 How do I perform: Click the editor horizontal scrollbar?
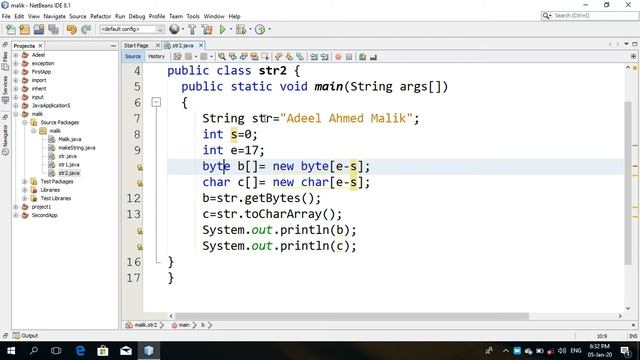click(351, 316)
